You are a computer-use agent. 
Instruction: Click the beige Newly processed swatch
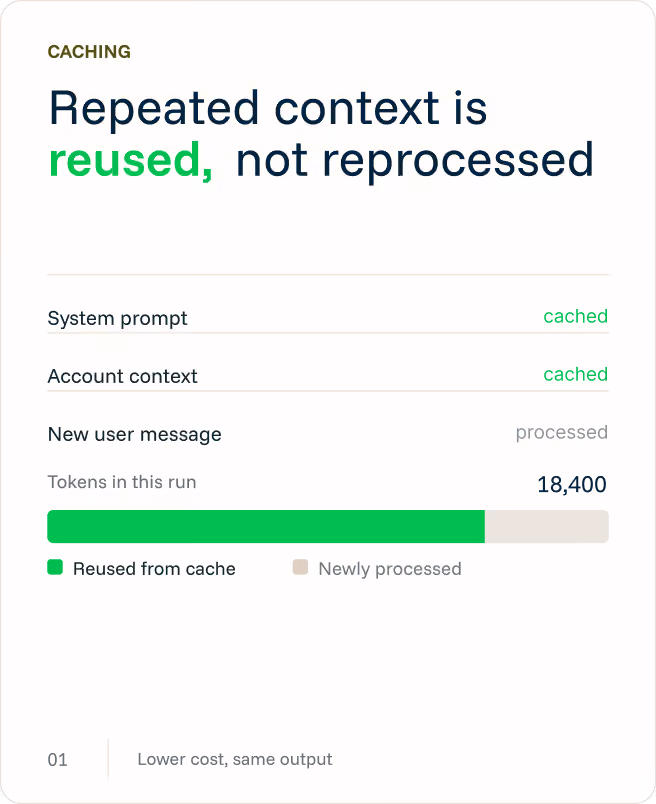[x=300, y=568]
